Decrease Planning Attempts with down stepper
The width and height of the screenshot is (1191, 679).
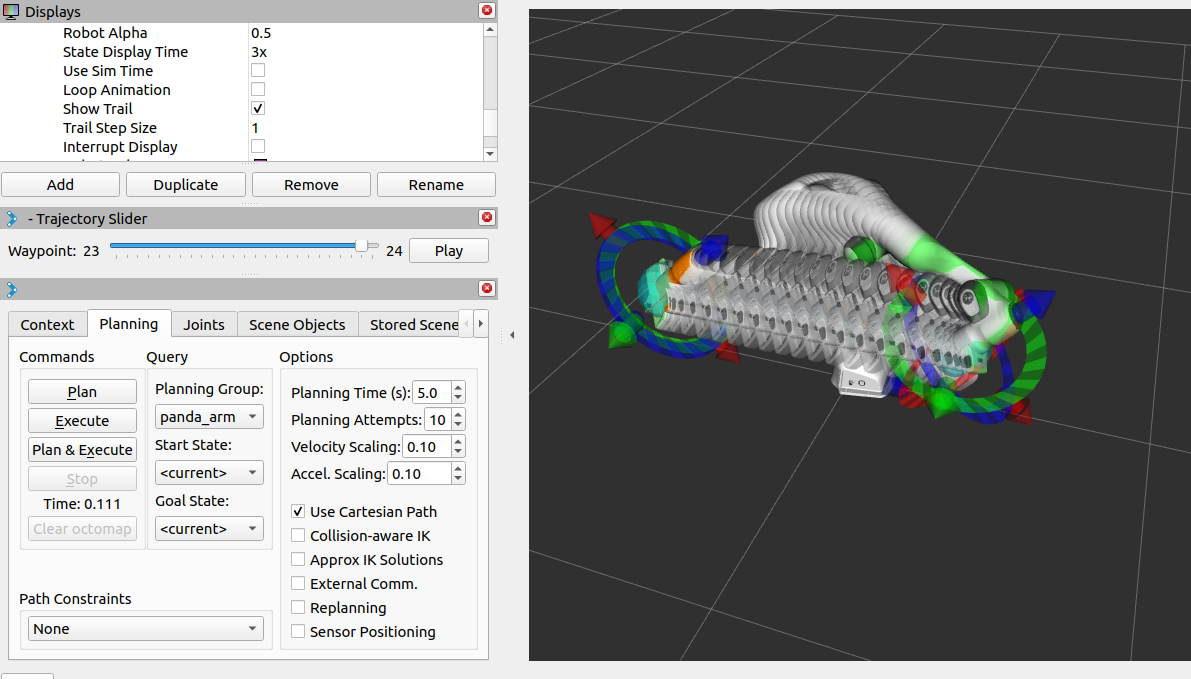pos(458,425)
